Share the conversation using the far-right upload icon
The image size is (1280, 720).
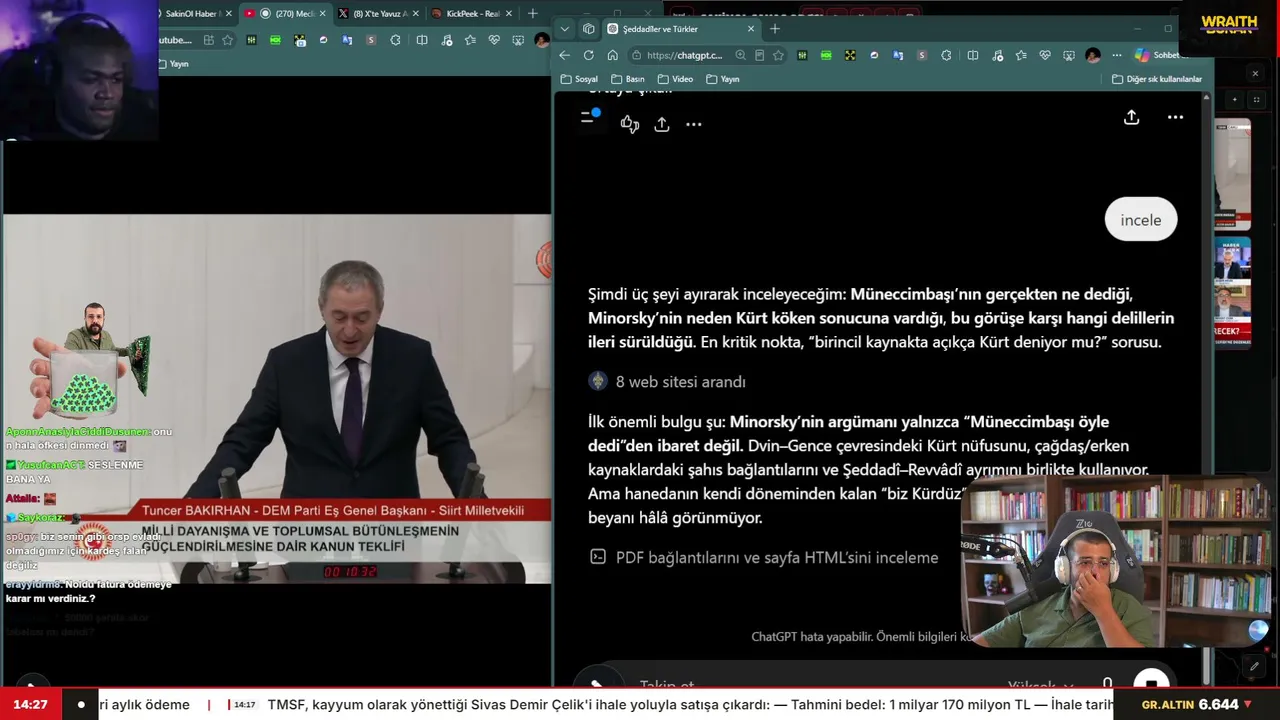click(x=1131, y=117)
